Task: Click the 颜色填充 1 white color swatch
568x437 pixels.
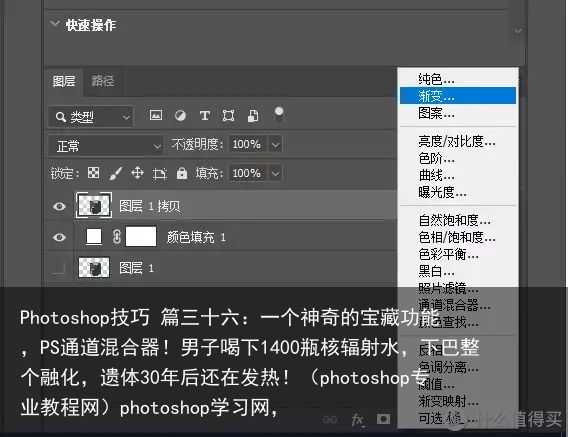Action: point(94,236)
